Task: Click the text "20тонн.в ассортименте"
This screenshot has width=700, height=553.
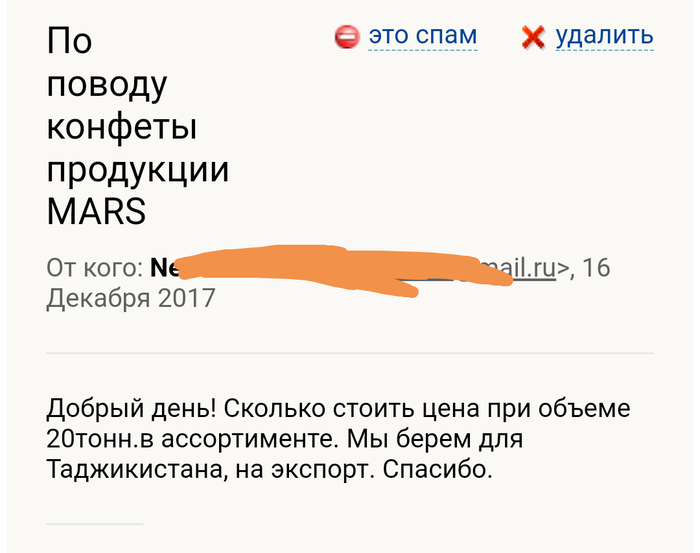Action: coord(178,439)
